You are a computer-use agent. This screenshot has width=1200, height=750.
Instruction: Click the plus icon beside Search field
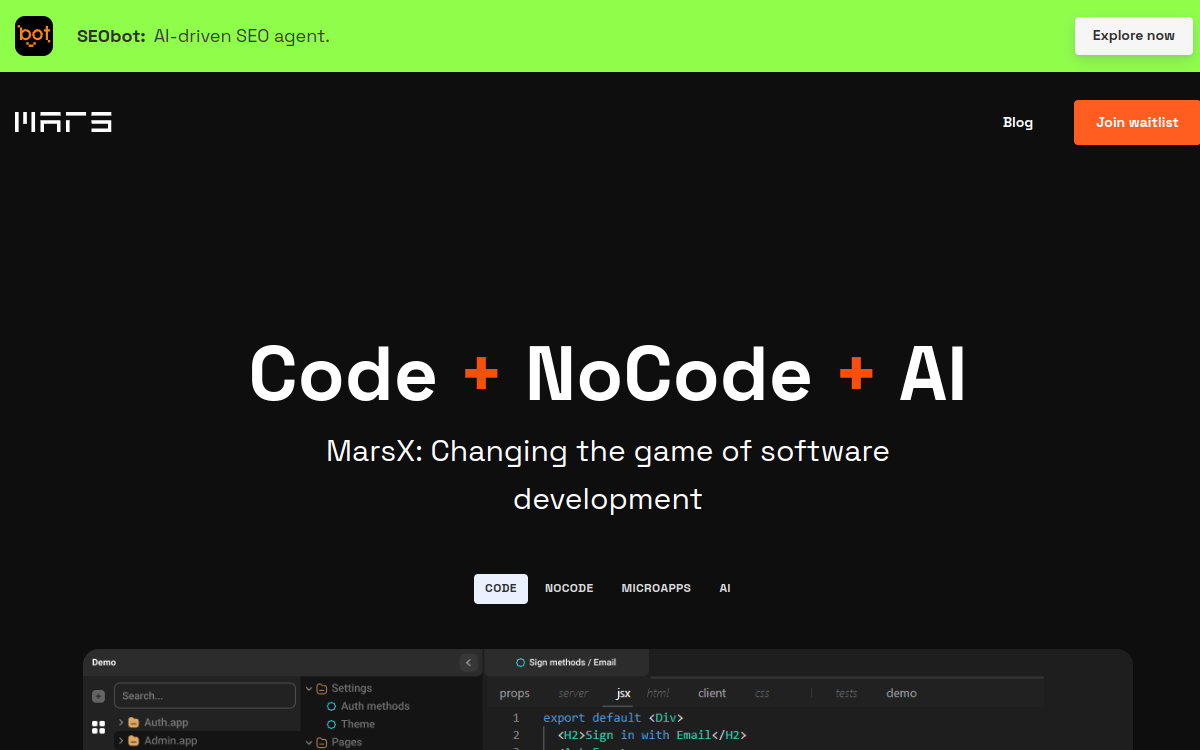coord(98,696)
